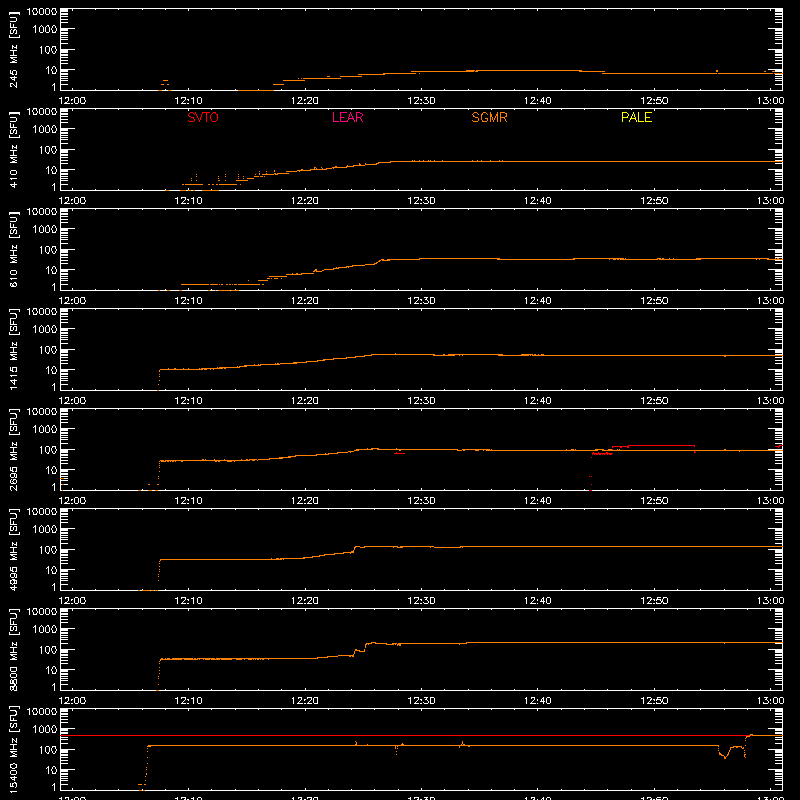
Task: Click 12:30 time label under 8800 MHz plot
Action: coord(421,701)
